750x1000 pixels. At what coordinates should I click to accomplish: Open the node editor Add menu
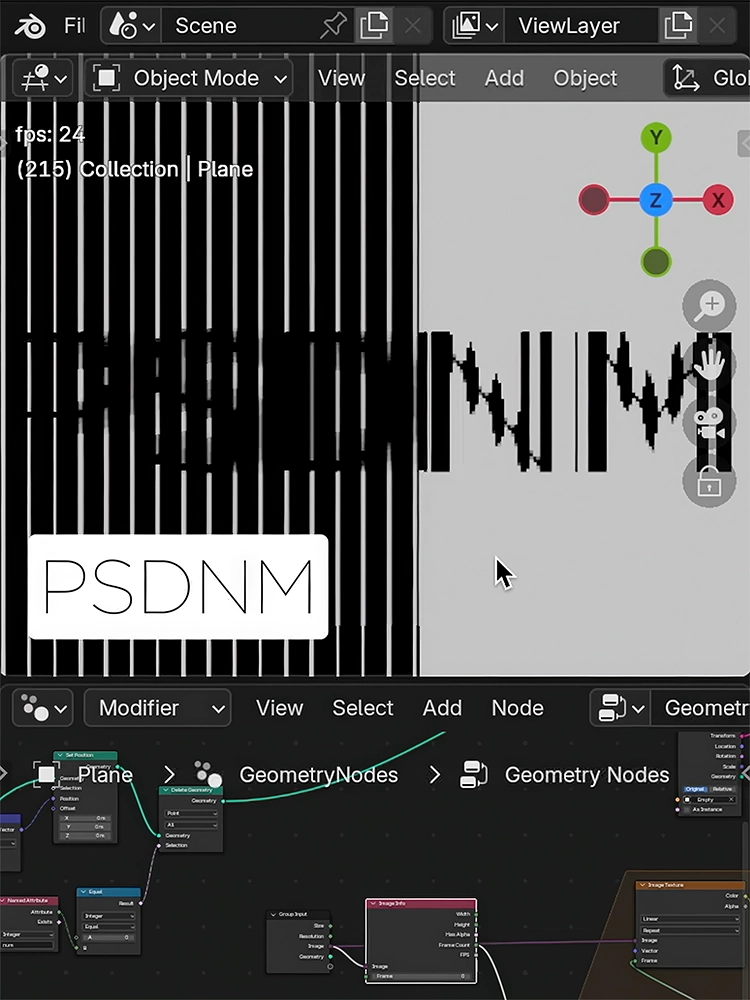[442, 708]
